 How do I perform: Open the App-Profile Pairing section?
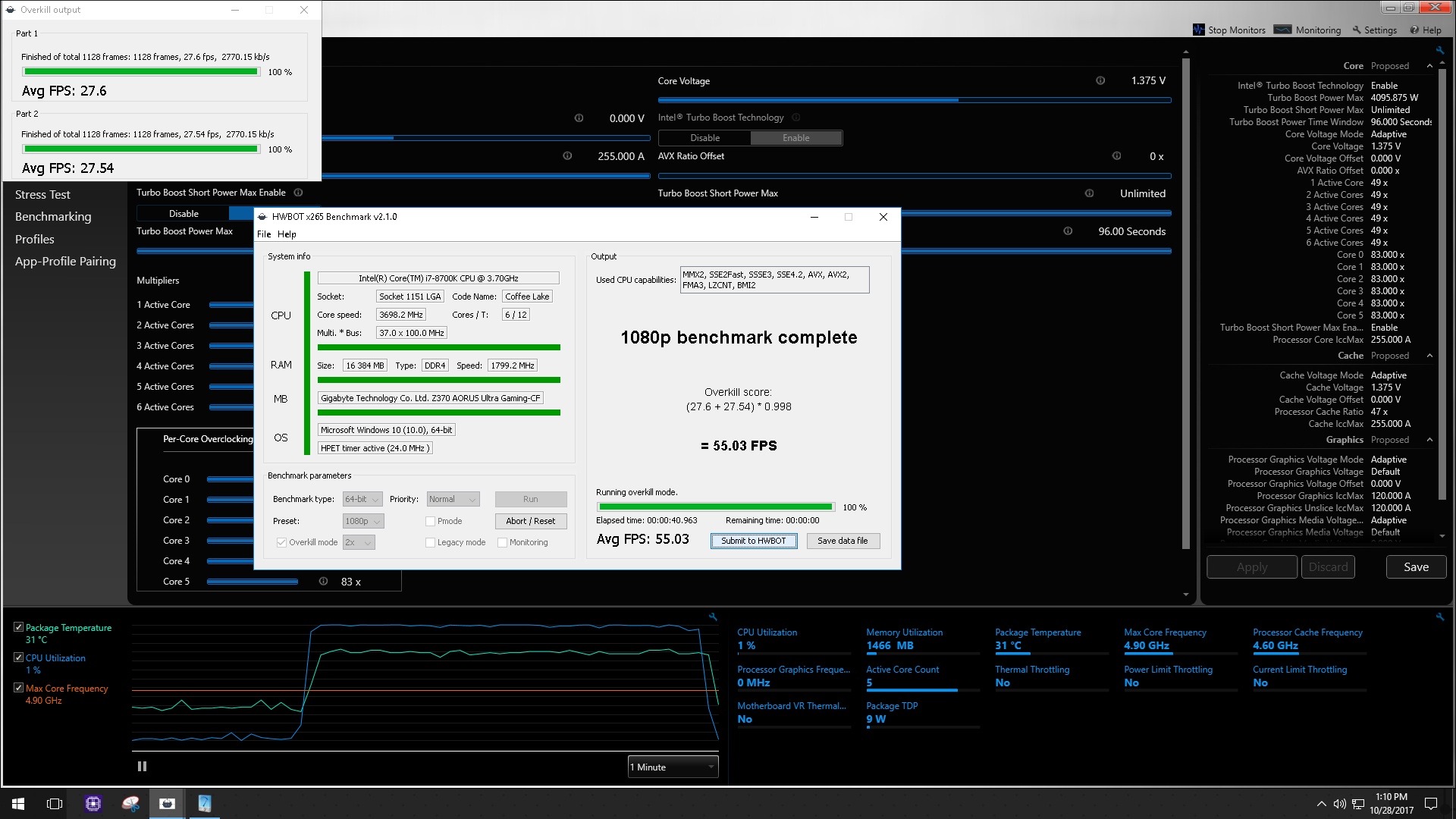pos(65,262)
